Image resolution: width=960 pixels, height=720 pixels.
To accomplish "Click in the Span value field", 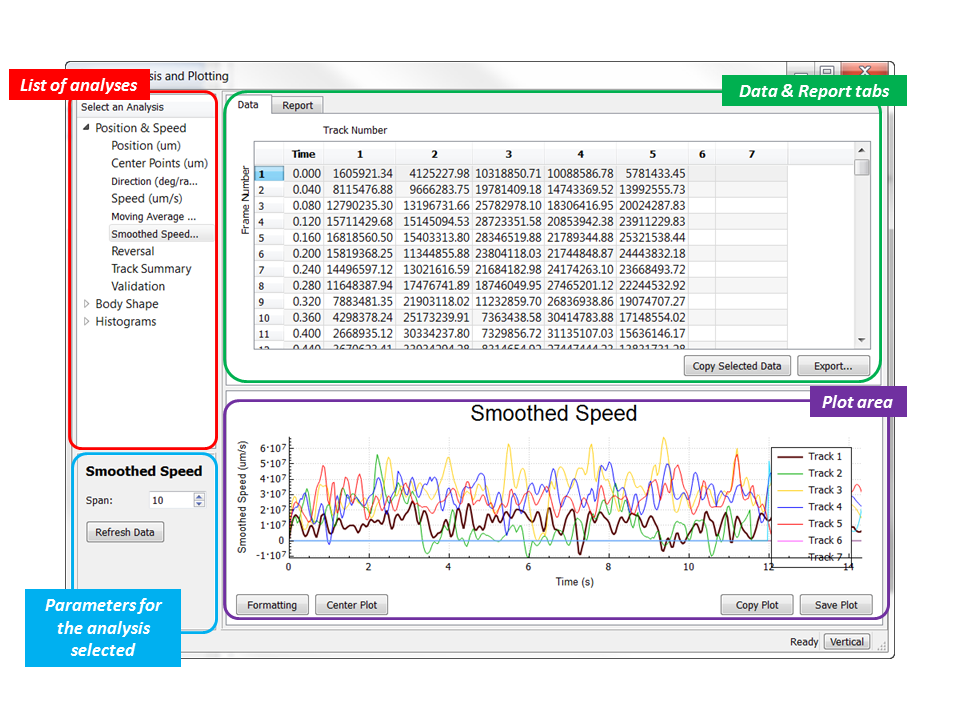I will point(171,500).
